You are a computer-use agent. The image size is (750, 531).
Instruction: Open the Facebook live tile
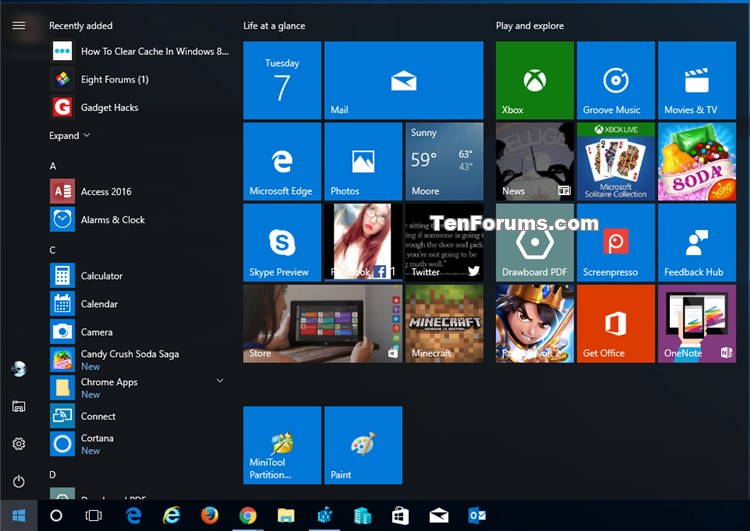coord(363,243)
